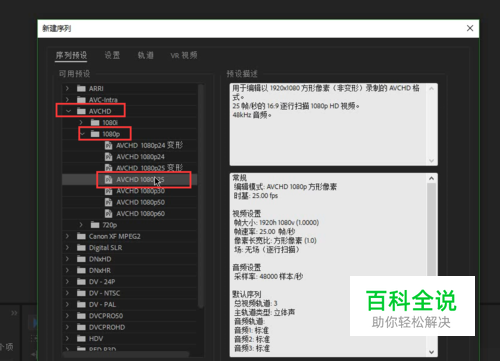Expand the HDV folder chevron
The height and width of the screenshot is (361, 500).
click(67, 338)
